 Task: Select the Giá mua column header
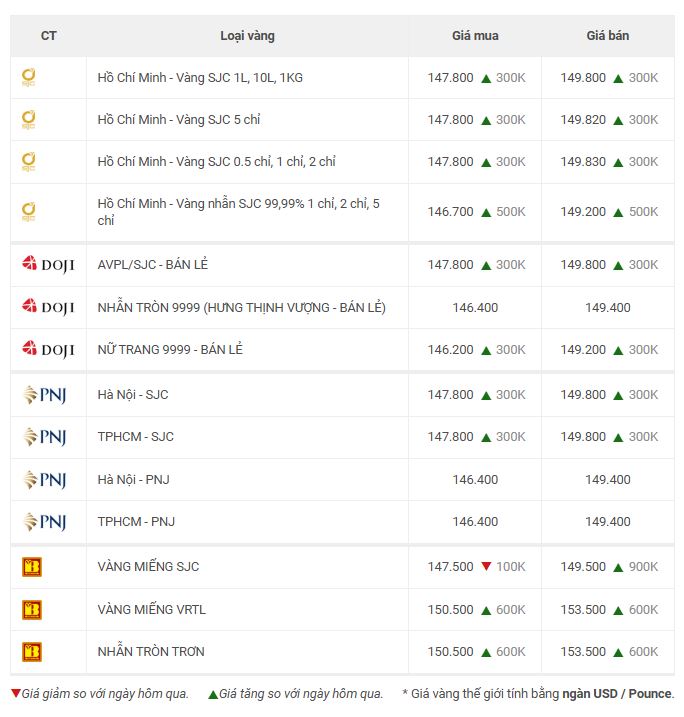coord(475,36)
